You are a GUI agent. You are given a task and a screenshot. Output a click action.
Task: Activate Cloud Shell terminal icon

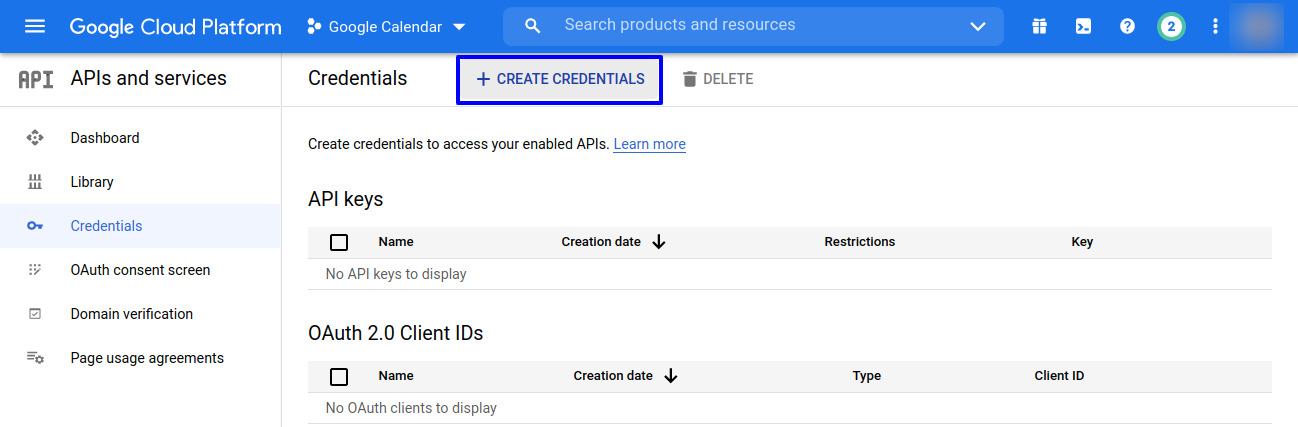tap(1083, 27)
